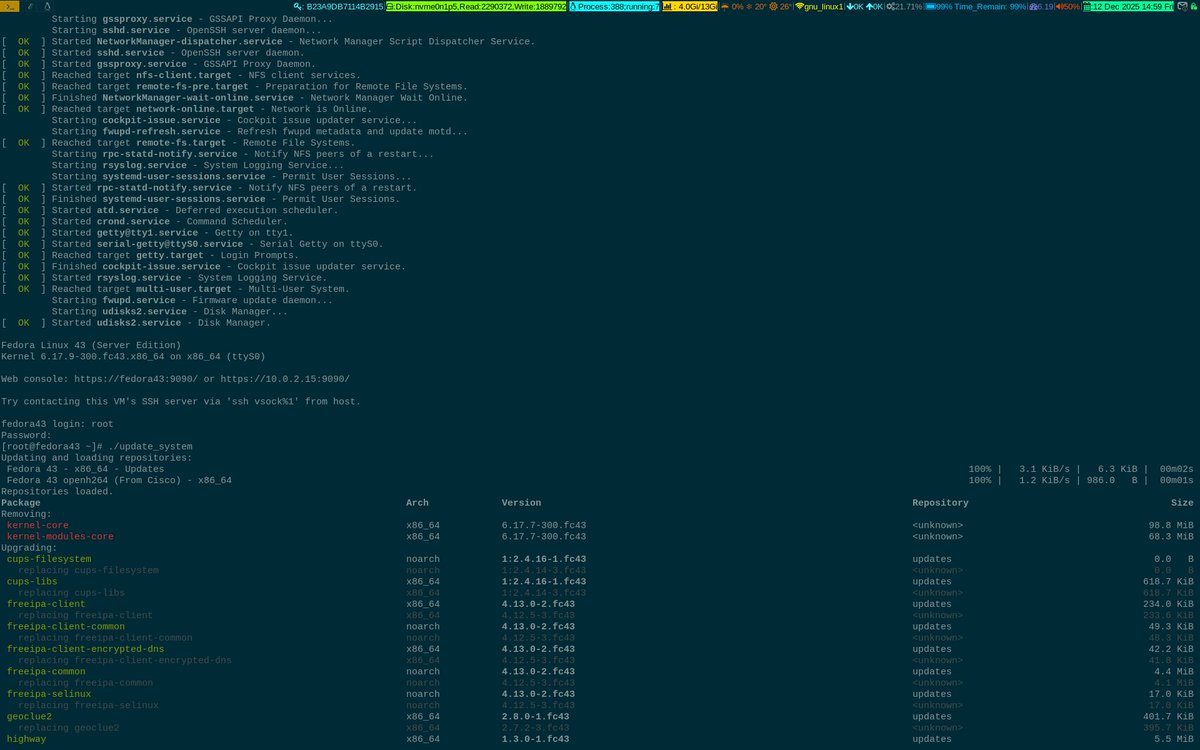1200x750 pixels.
Task: Click the cups-libs package name
Action: coord(32,581)
